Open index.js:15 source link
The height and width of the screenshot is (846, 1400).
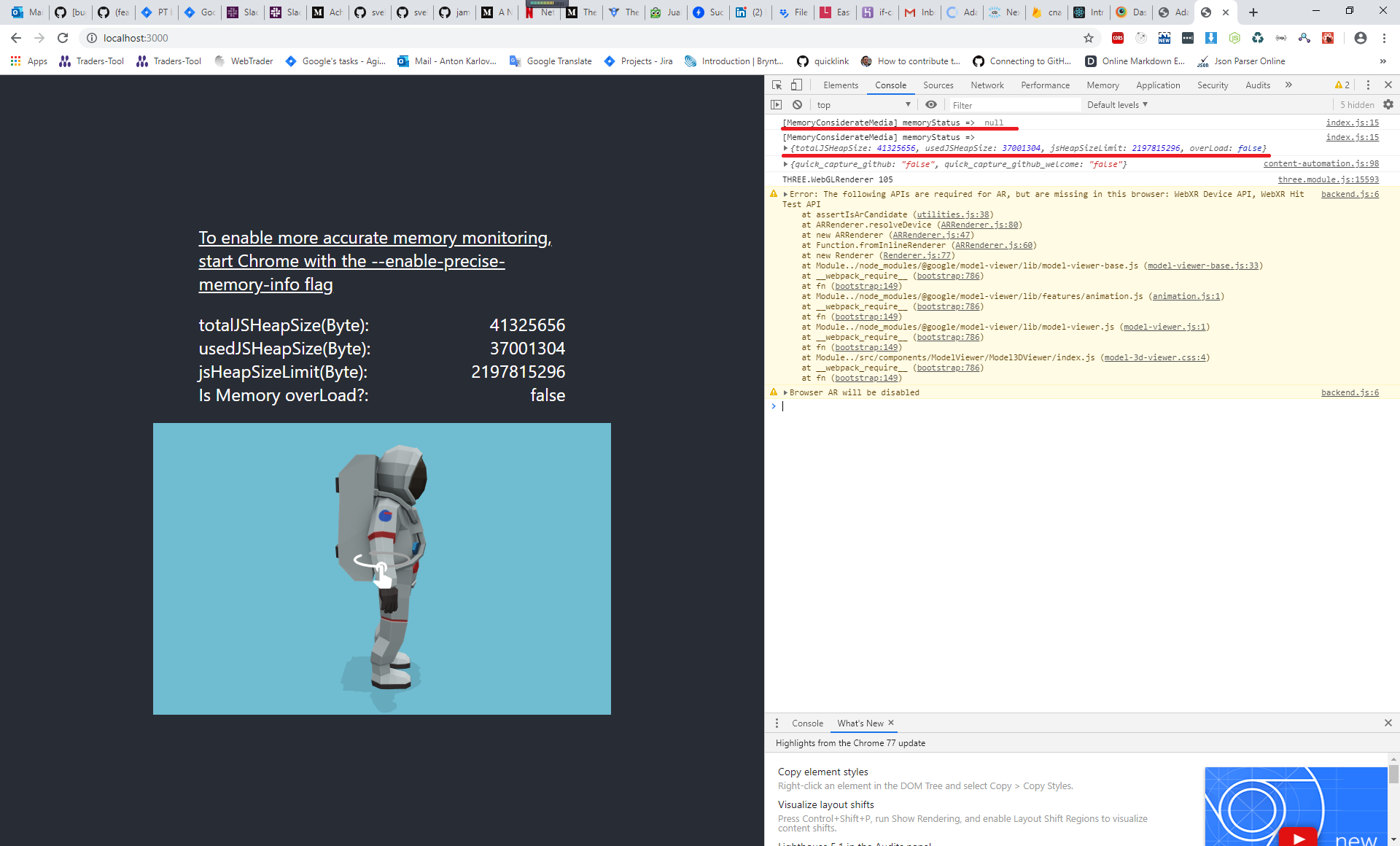point(1353,123)
